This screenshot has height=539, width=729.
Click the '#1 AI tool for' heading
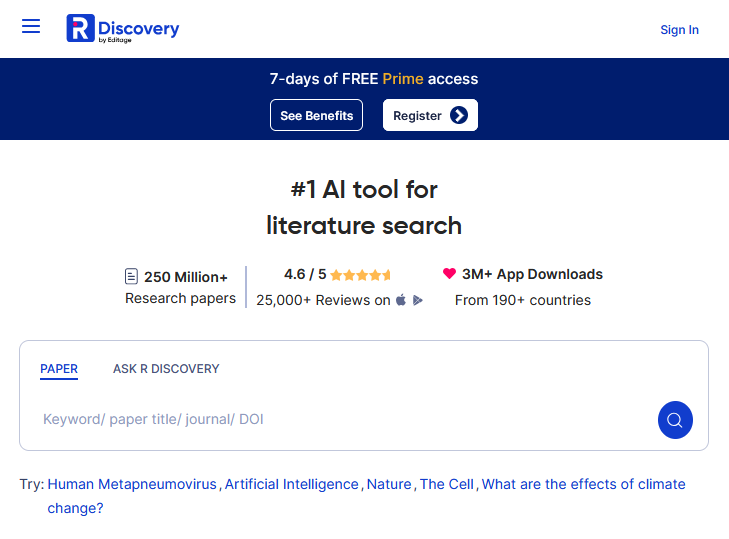pos(364,190)
